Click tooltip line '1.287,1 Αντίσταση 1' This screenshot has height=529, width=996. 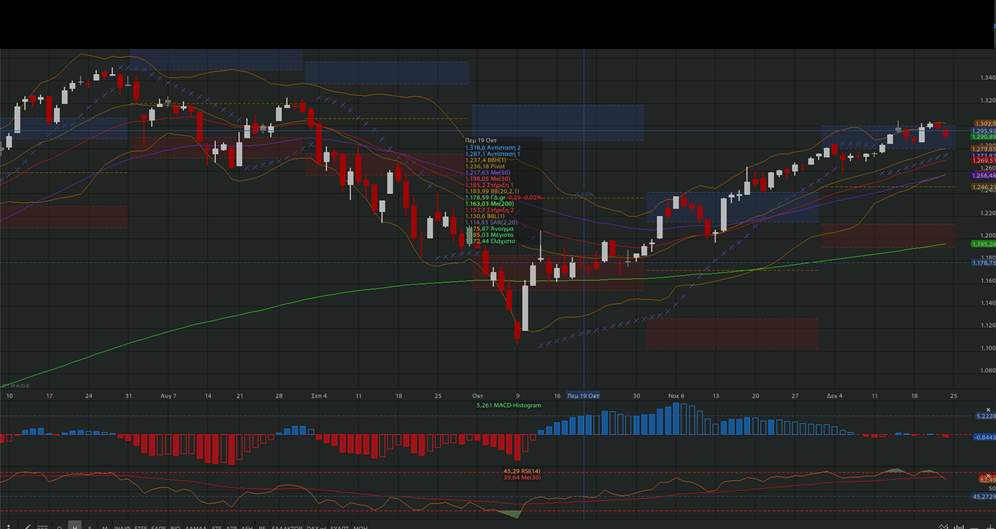[x=493, y=154]
